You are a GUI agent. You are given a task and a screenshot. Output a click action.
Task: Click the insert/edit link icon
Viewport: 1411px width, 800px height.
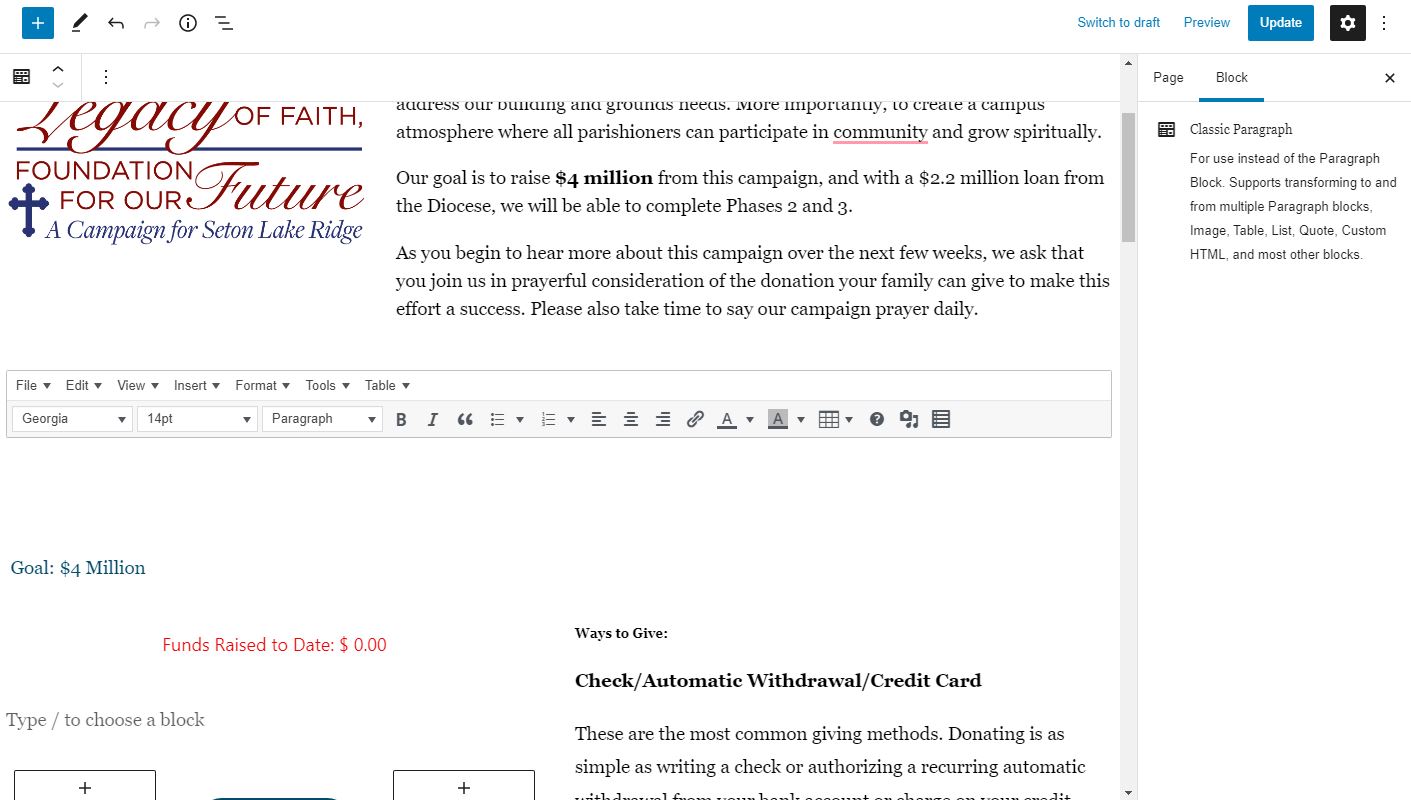(x=695, y=420)
